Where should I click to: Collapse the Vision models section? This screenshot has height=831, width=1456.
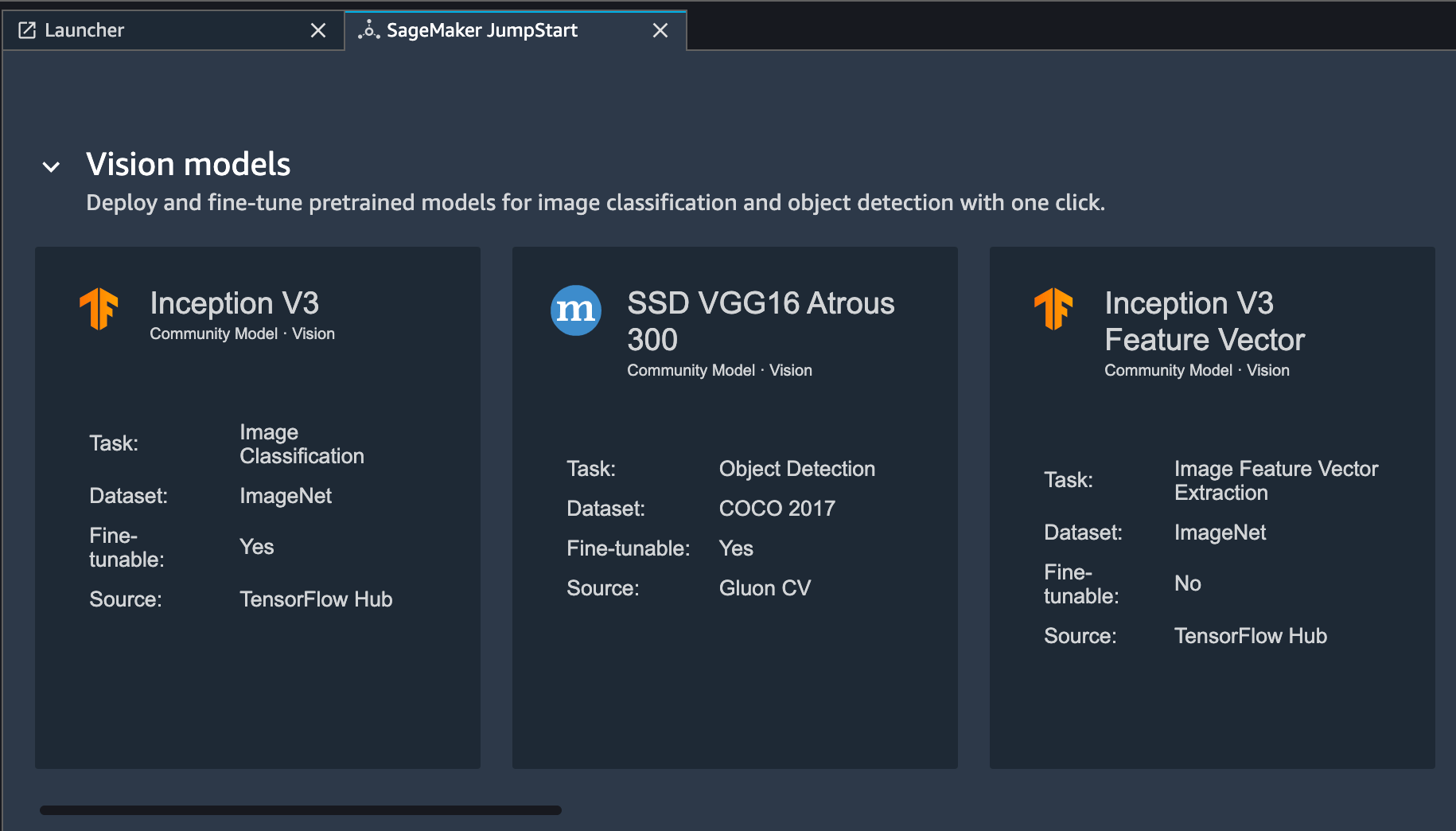coord(51,166)
